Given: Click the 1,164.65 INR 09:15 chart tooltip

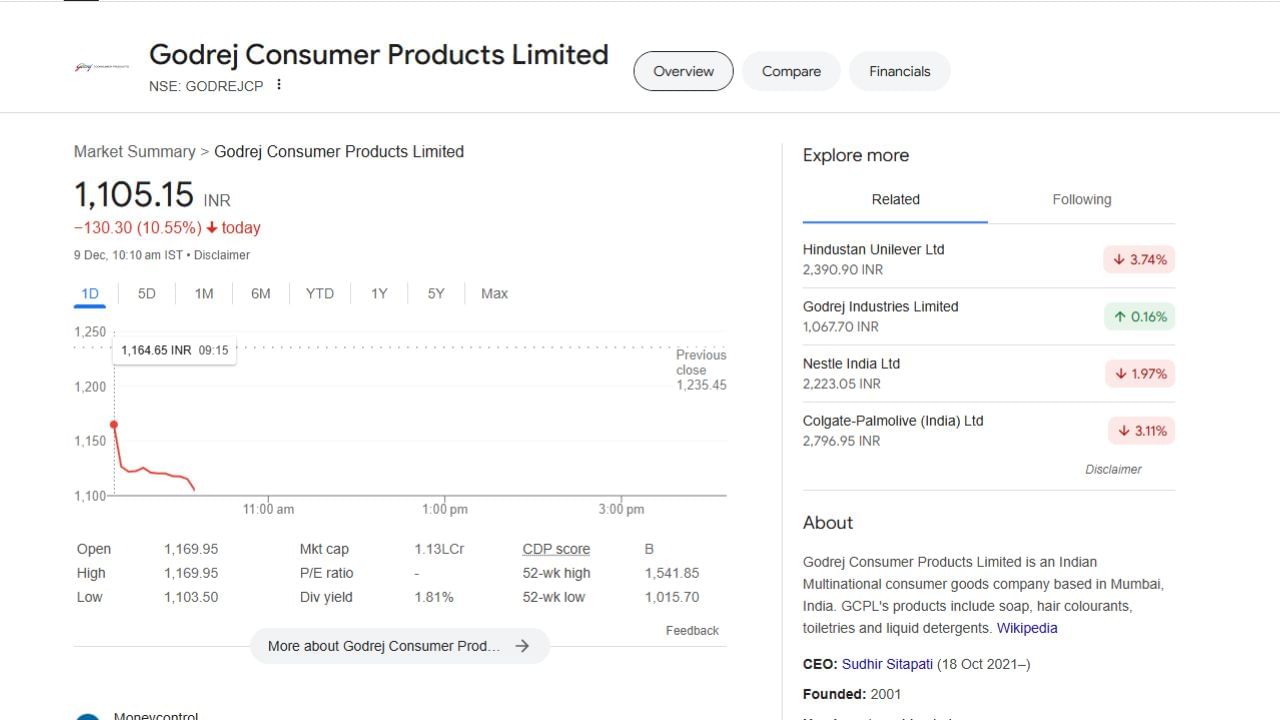Looking at the screenshot, I should [x=175, y=350].
